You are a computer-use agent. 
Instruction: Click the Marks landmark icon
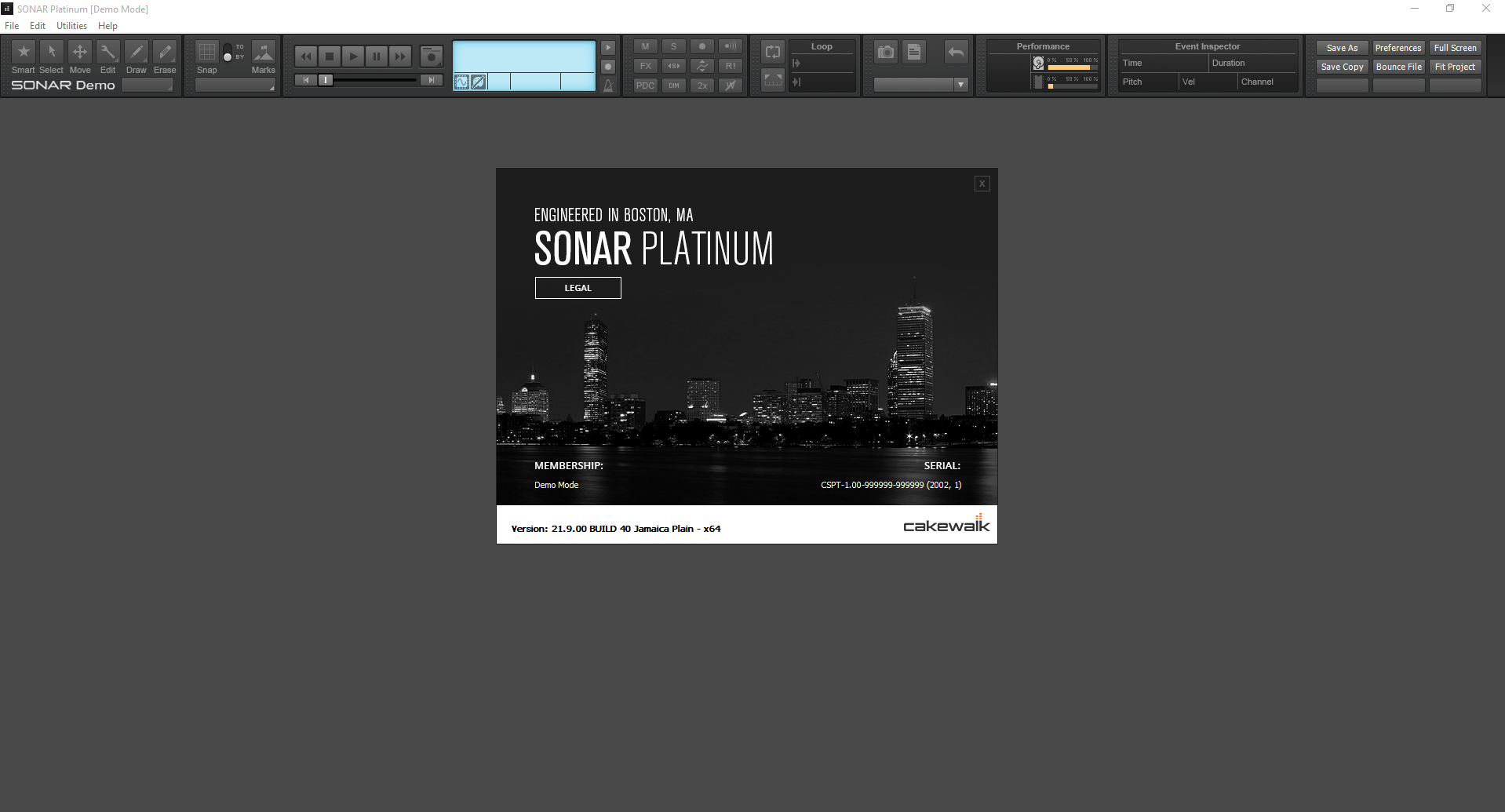264,53
